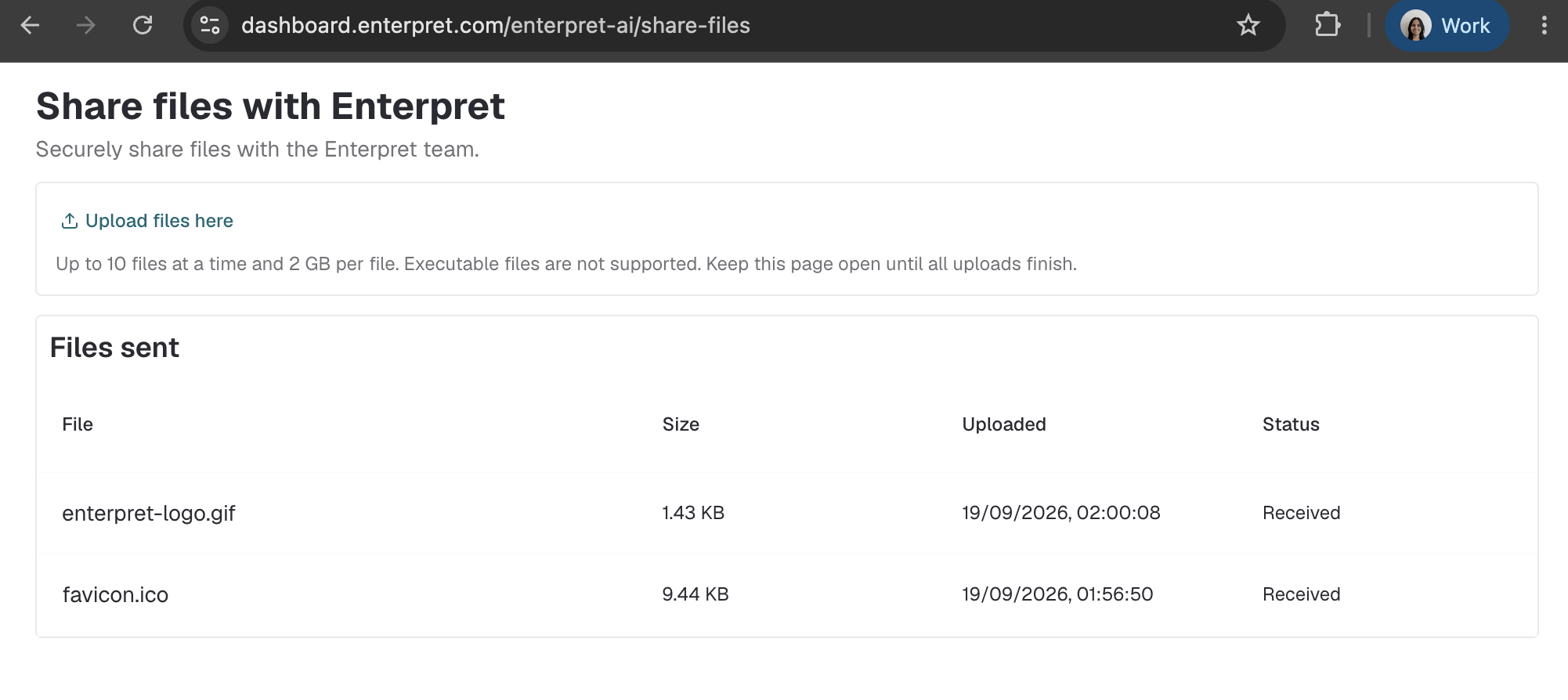Click the 02:00:08 upload timestamp
Viewport: 1568px width, 700px height.
(x=1061, y=513)
